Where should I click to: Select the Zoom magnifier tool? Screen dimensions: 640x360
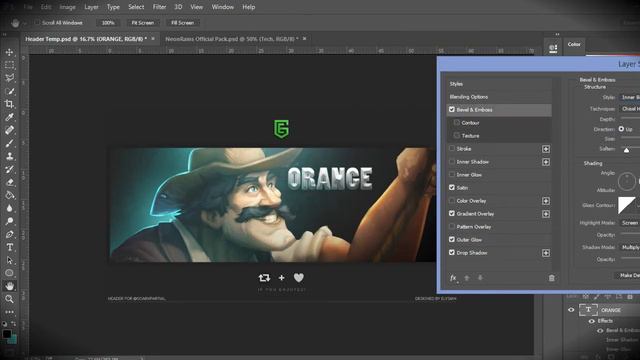[x=9, y=299]
